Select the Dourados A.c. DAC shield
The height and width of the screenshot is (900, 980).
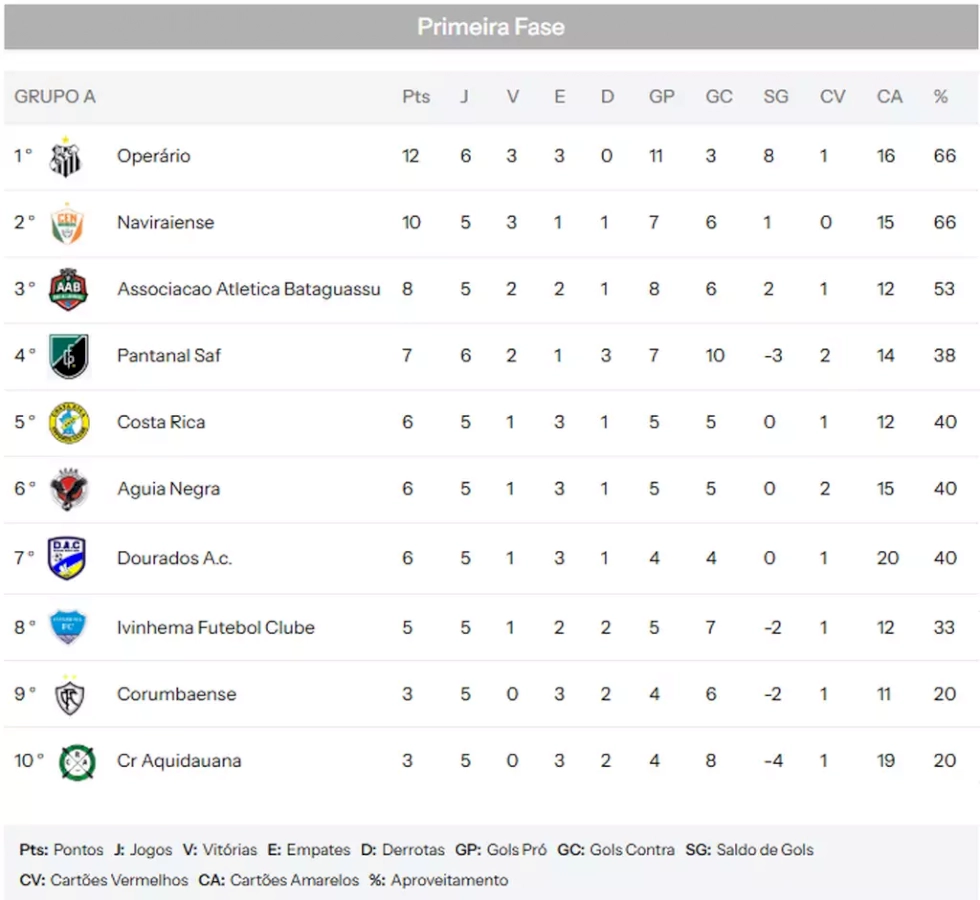(x=67, y=558)
